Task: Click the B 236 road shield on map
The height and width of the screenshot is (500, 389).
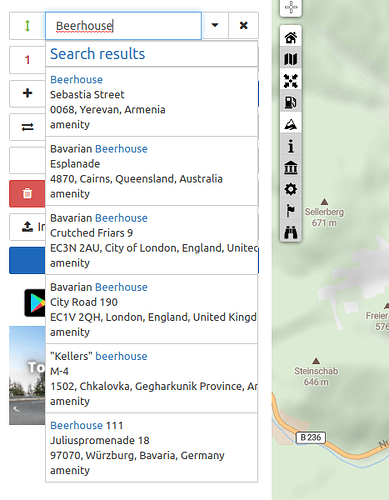Action: click(311, 437)
